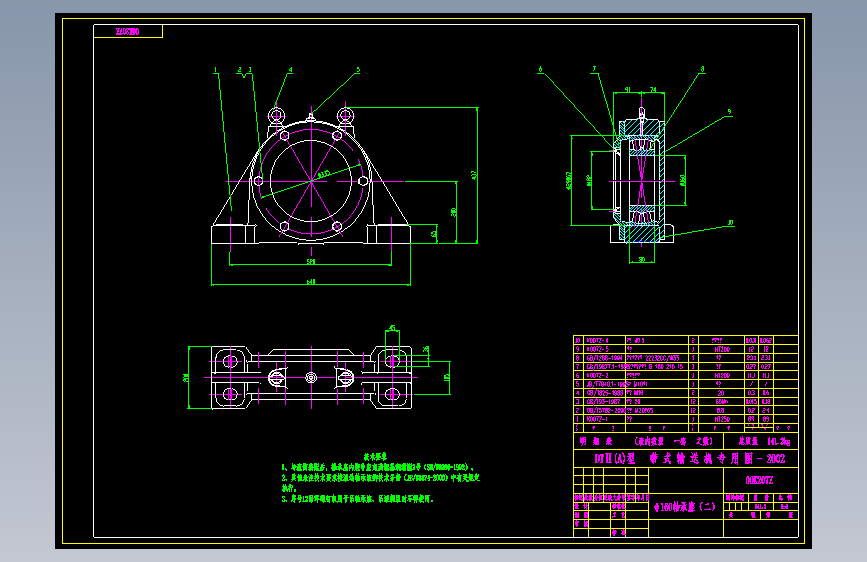Viewport: 867px width, 562px height.
Task: Click part callout number 9 in section view
Action: point(729,112)
